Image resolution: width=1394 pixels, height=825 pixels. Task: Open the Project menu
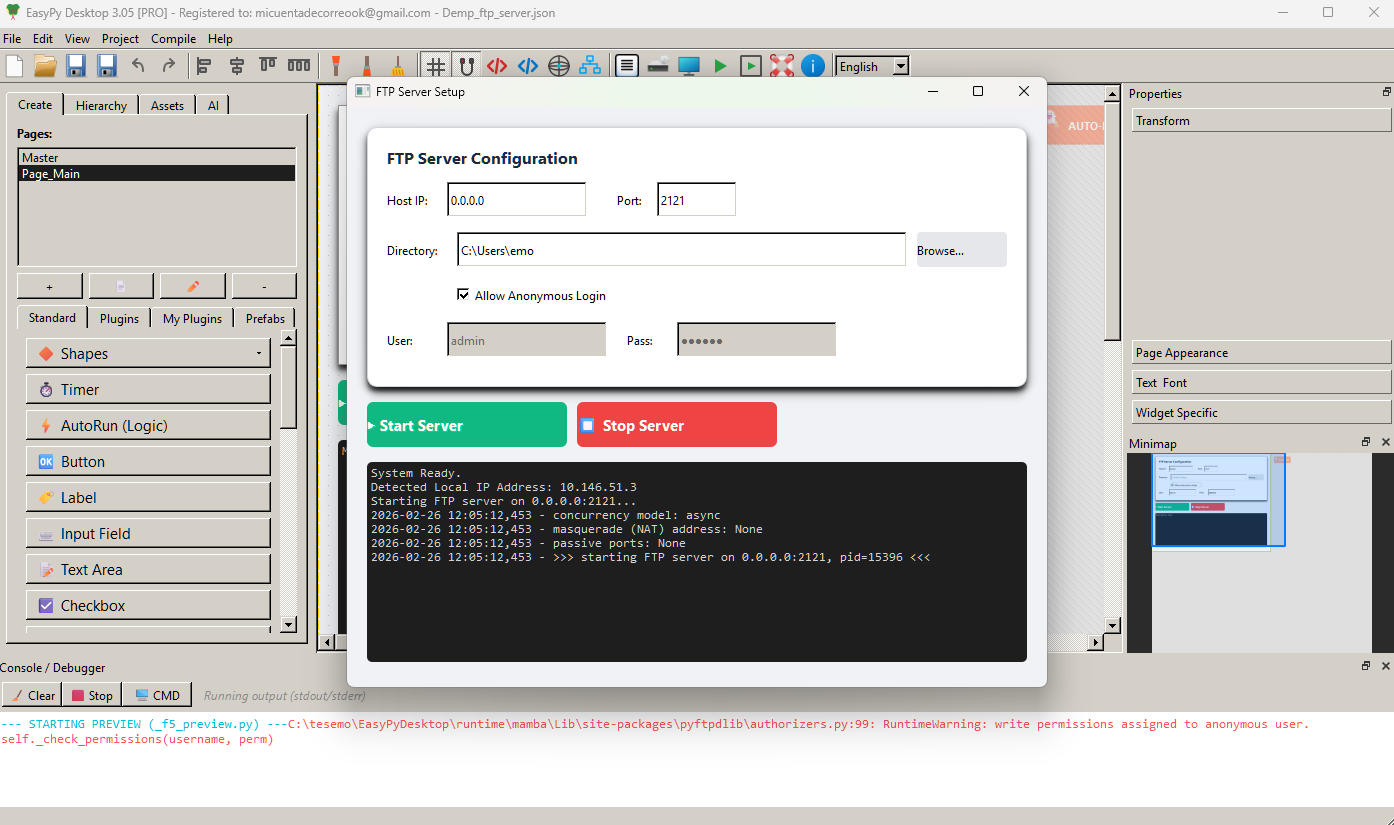tap(120, 39)
